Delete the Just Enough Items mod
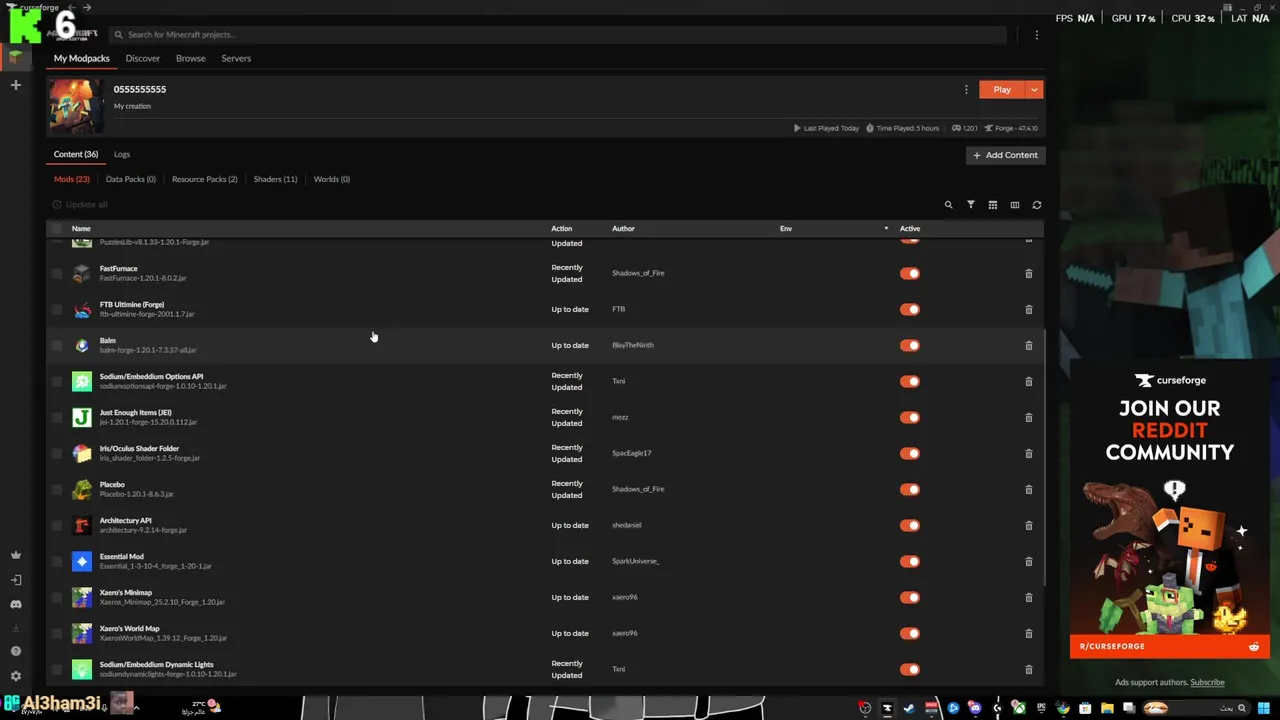 coord(1028,417)
